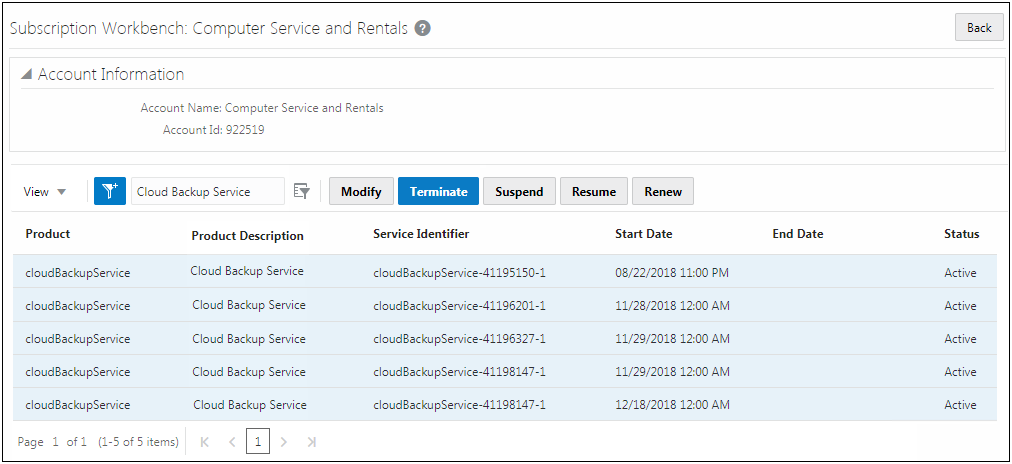Click the Suspend button
Viewport: 1012px width, 464px height.
tap(519, 191)
